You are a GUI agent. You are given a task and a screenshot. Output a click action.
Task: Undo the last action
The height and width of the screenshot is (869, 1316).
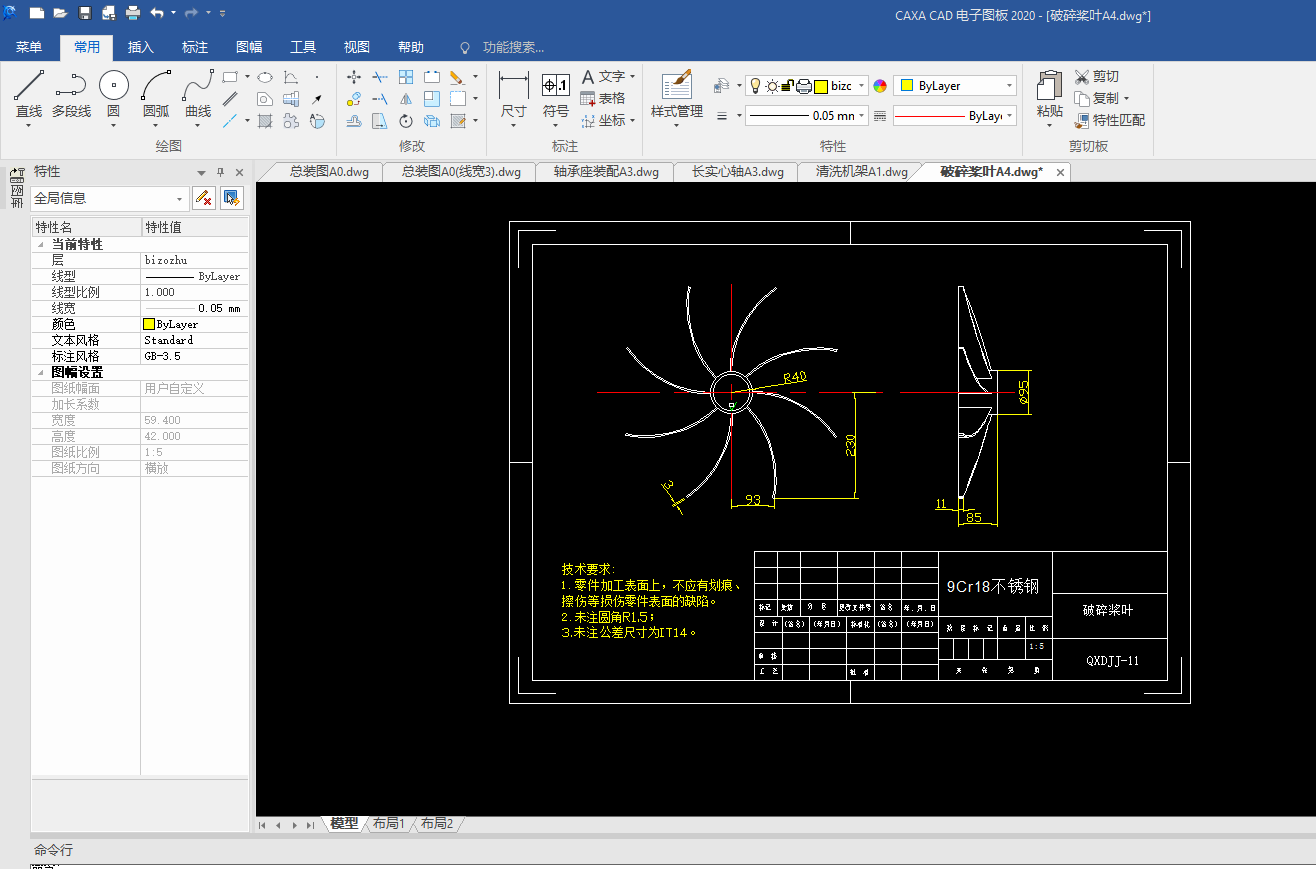(157, 13)
